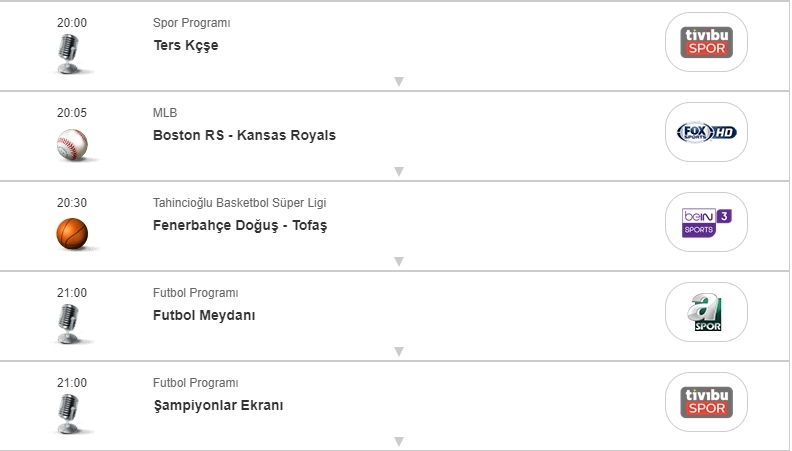This screenshot has height=451, width=792.
Task: Click the microphone icon beside Futbol Meydanı
Action: point(69,323)
